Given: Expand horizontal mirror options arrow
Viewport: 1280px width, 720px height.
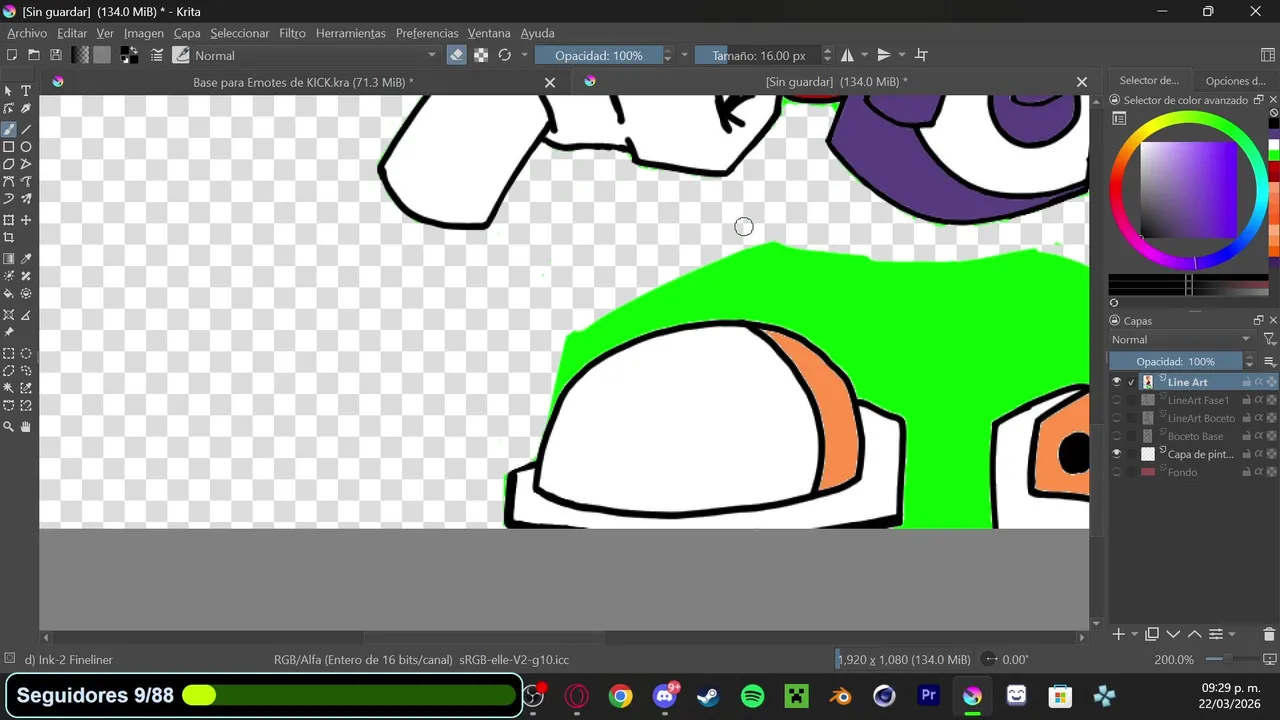Looking at the screenshot, I should tap(864, 55).
